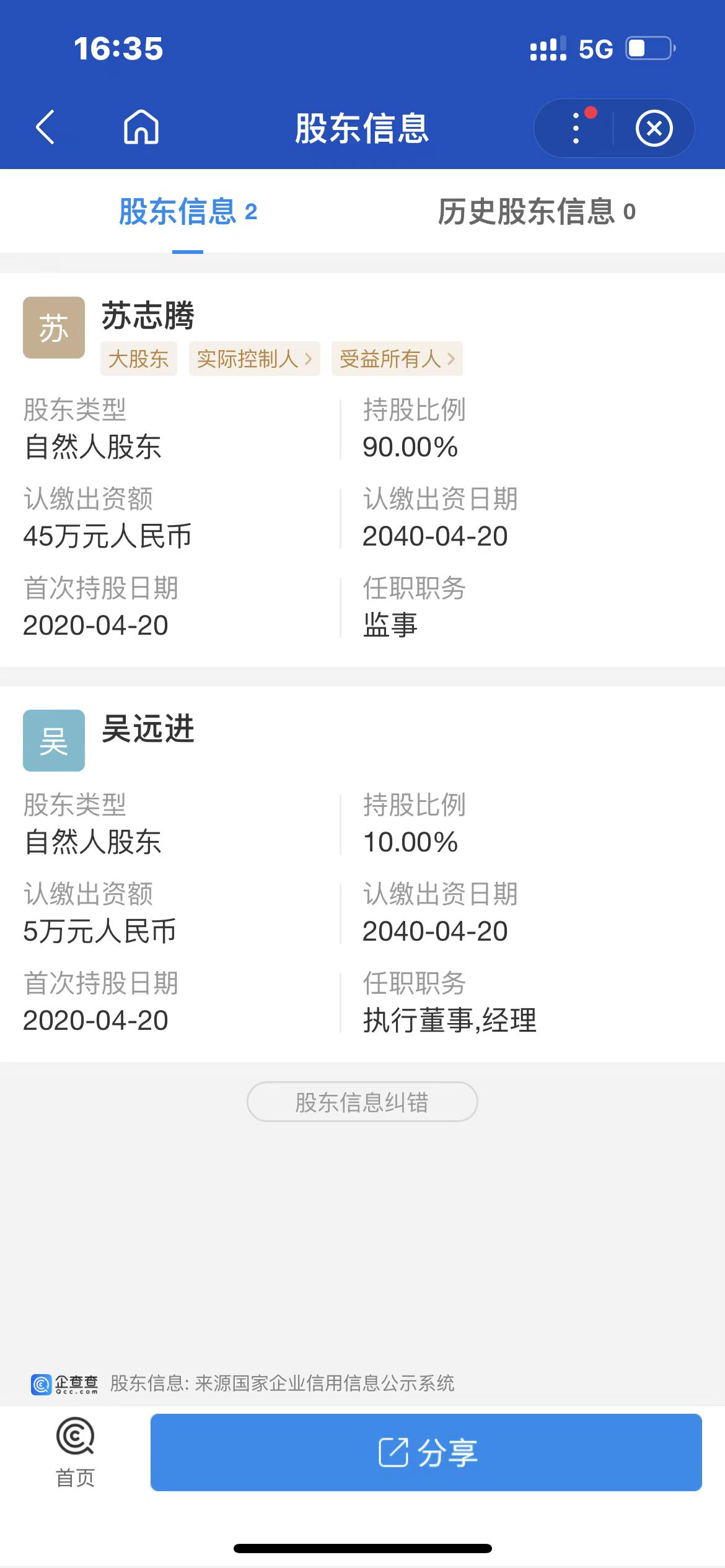Screen dimensions: 725x1568
Task: Tap the 5G signal status indicator
Action: tap(595, 49)
